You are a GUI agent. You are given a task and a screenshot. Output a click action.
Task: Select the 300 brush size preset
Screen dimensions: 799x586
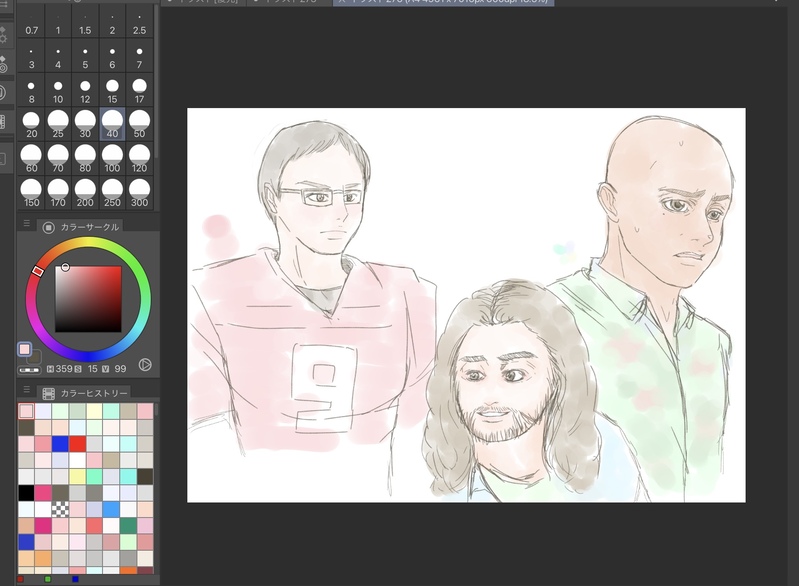(x=139, y=193)
